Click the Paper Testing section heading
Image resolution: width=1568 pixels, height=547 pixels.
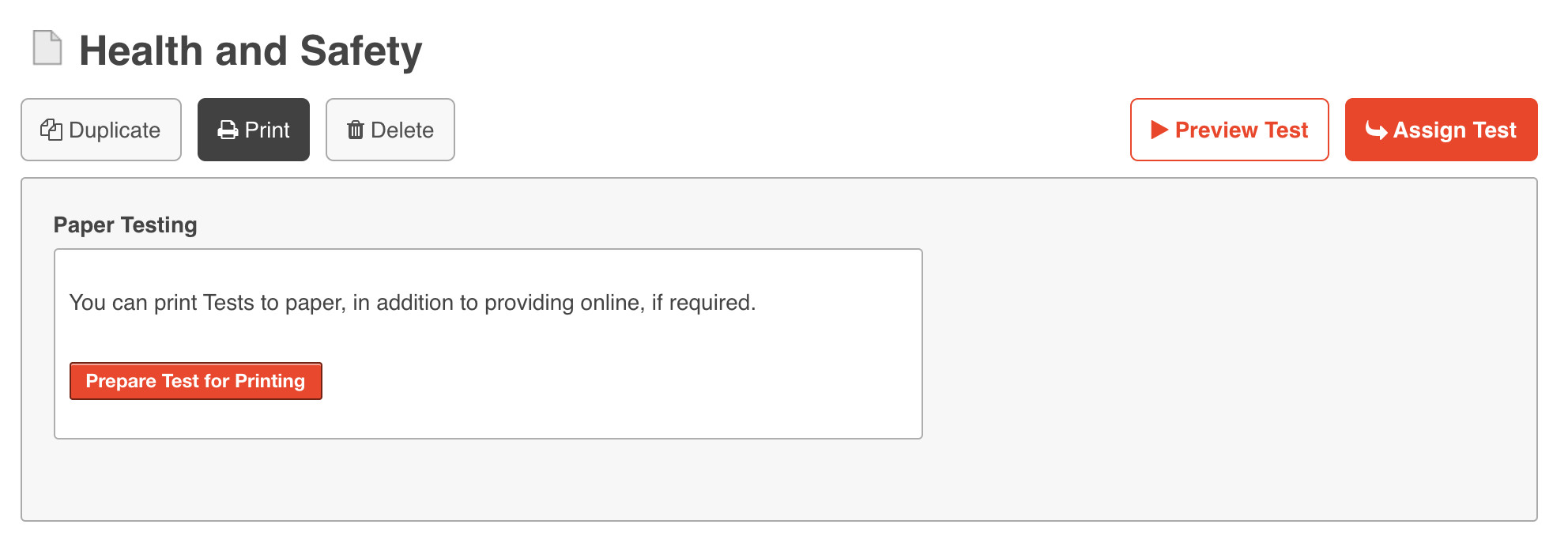point(125,225)
